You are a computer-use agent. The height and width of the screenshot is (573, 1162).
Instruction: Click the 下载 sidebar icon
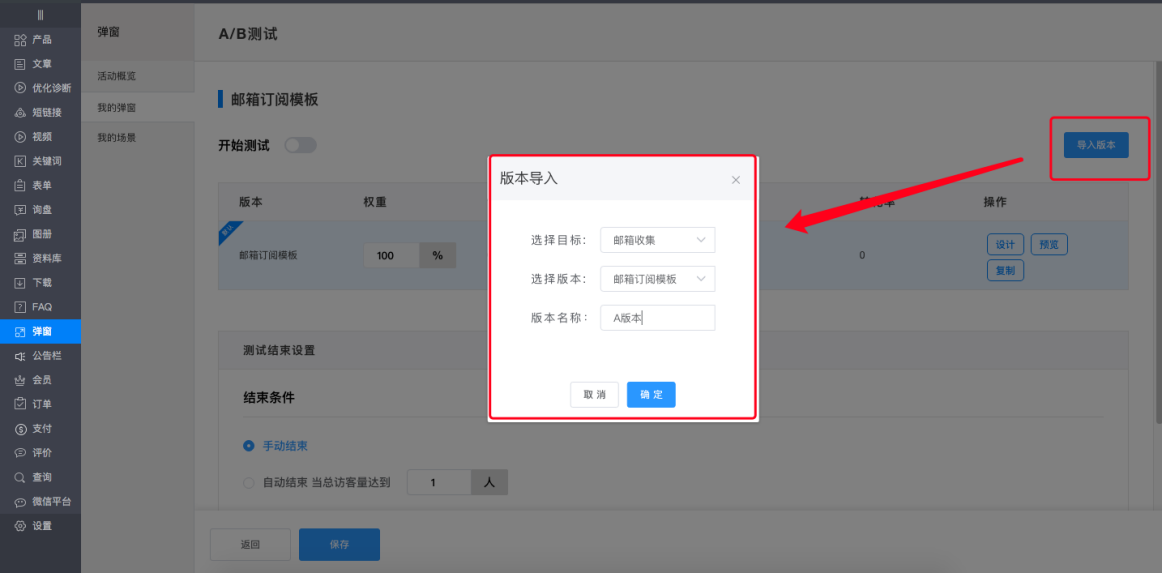pos(21,283)
